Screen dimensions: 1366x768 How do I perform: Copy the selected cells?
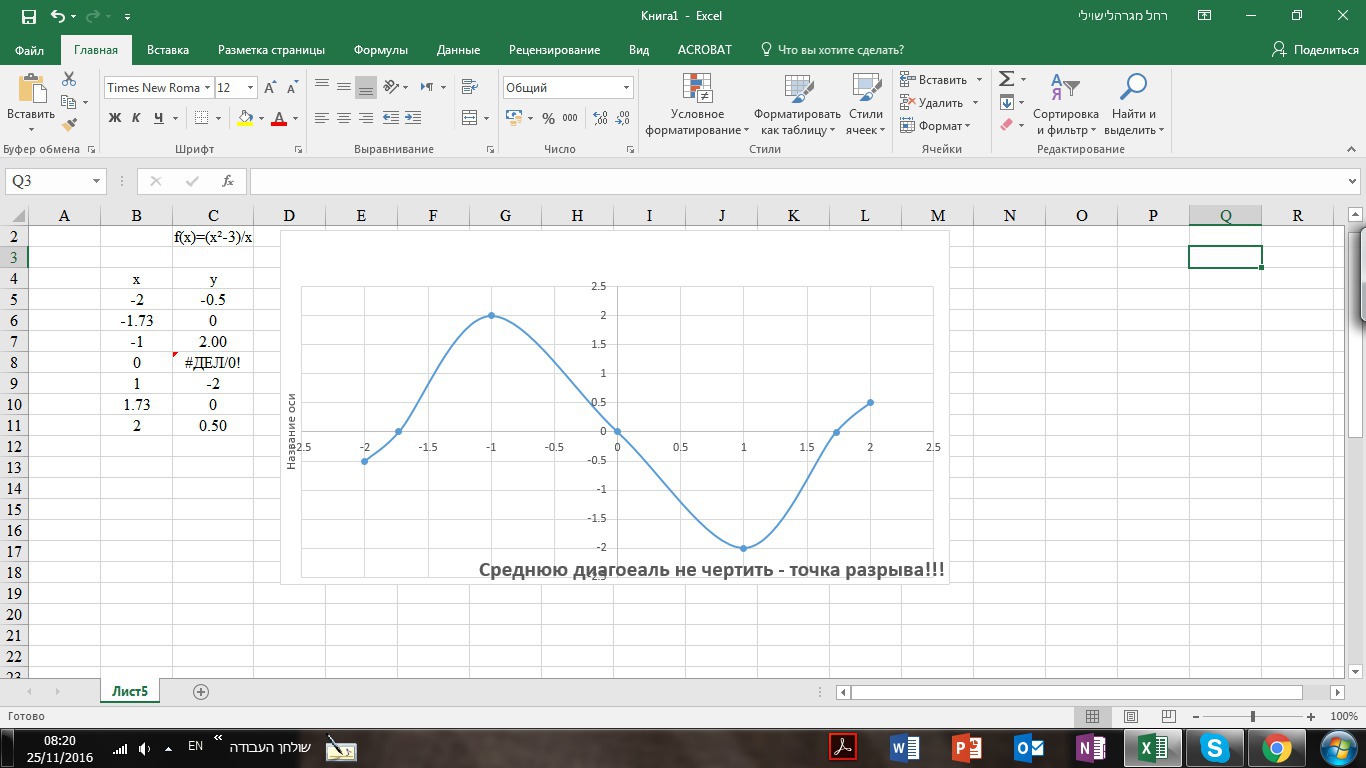tap(69, 102)
